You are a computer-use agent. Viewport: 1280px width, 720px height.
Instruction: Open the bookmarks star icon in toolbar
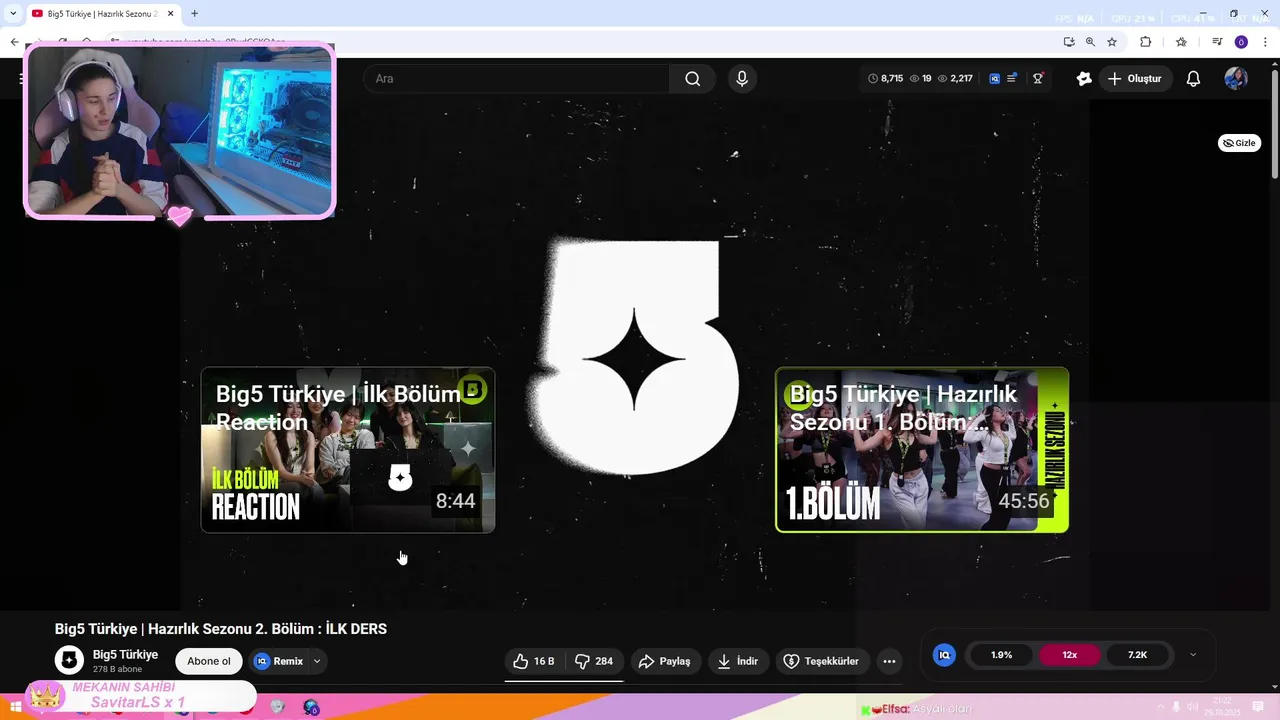coord(1181,42)
